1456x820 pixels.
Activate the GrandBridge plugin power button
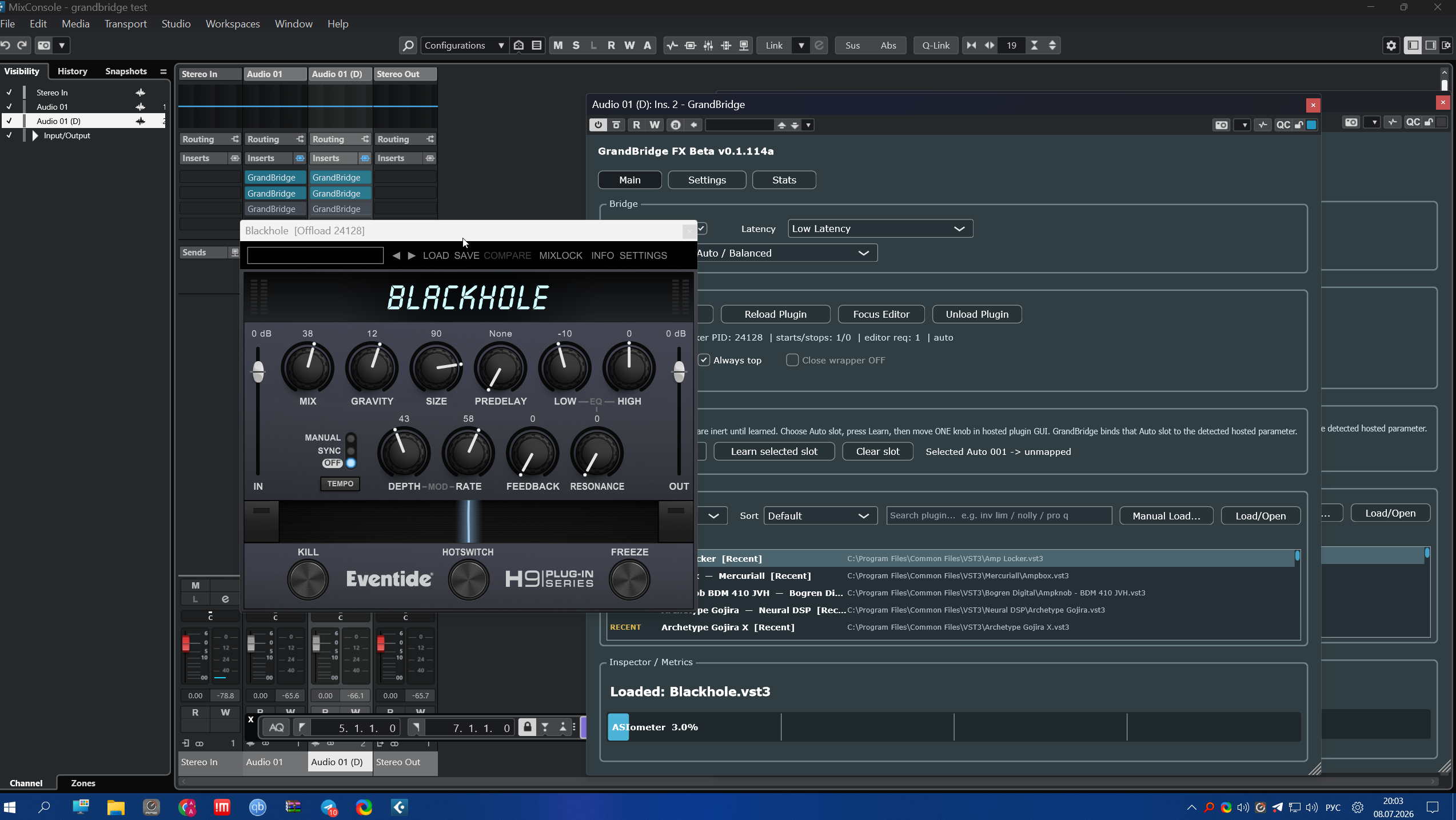(598, 125)
